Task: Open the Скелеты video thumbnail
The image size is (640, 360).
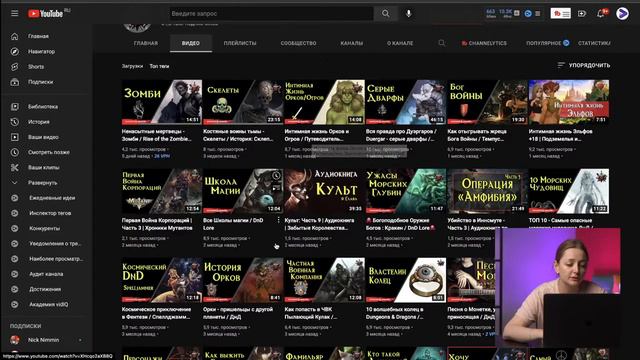Action: click(243, 102)
